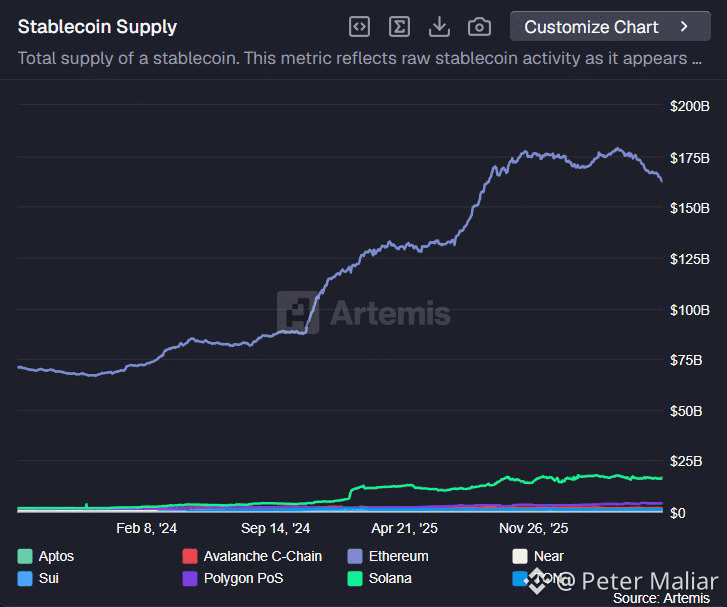Image resolution: width=727 pixels, height=607 pixels.
Task: Click the $75B axis label
Action: pos(686,360)
